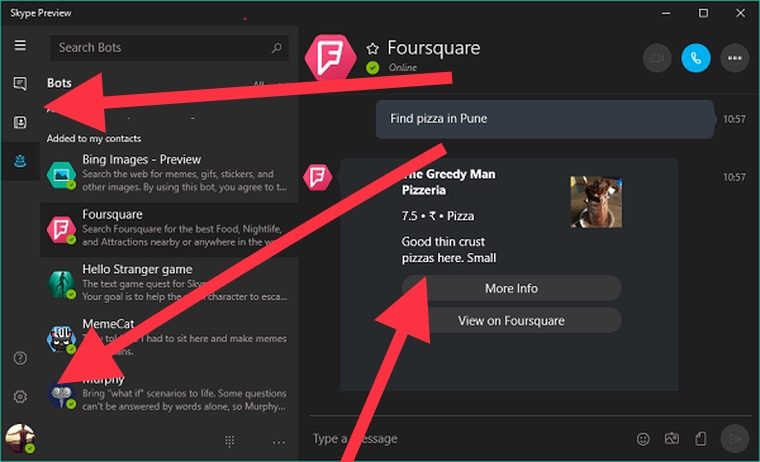Maximize the Skype Preview window

pos(703,13)
